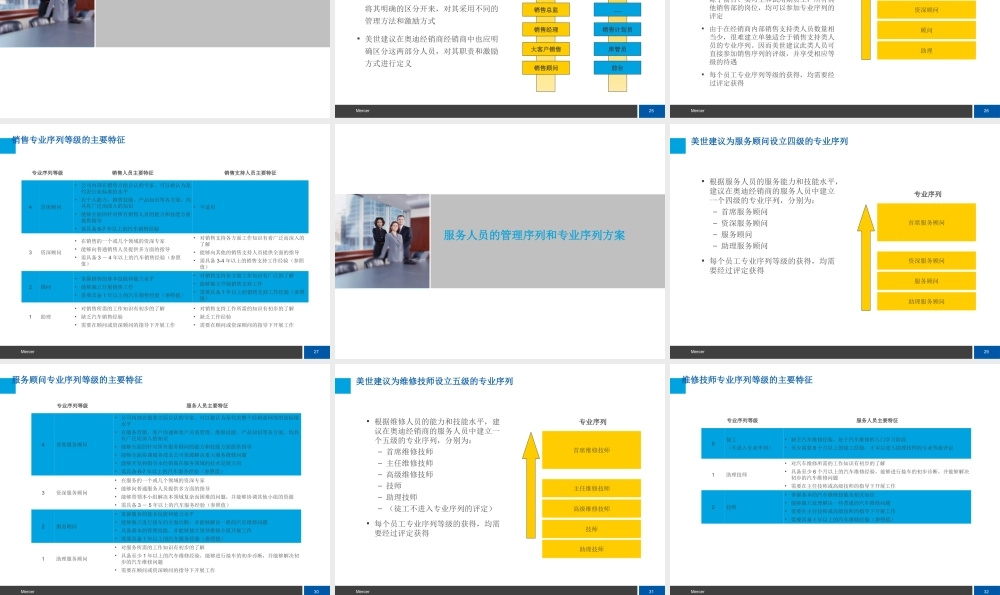Click page number 31 badge

[x=651, y=591]
